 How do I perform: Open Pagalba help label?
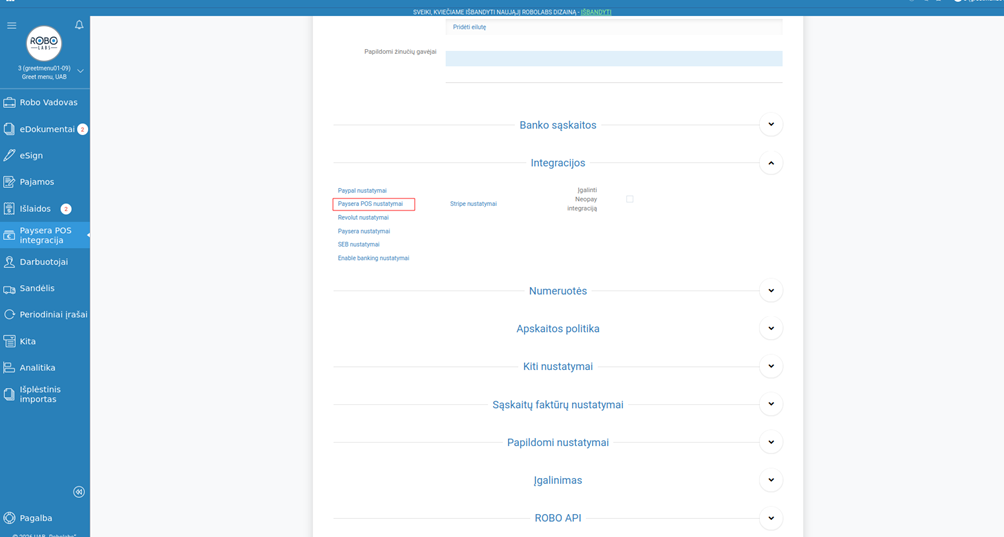point(36,518)
